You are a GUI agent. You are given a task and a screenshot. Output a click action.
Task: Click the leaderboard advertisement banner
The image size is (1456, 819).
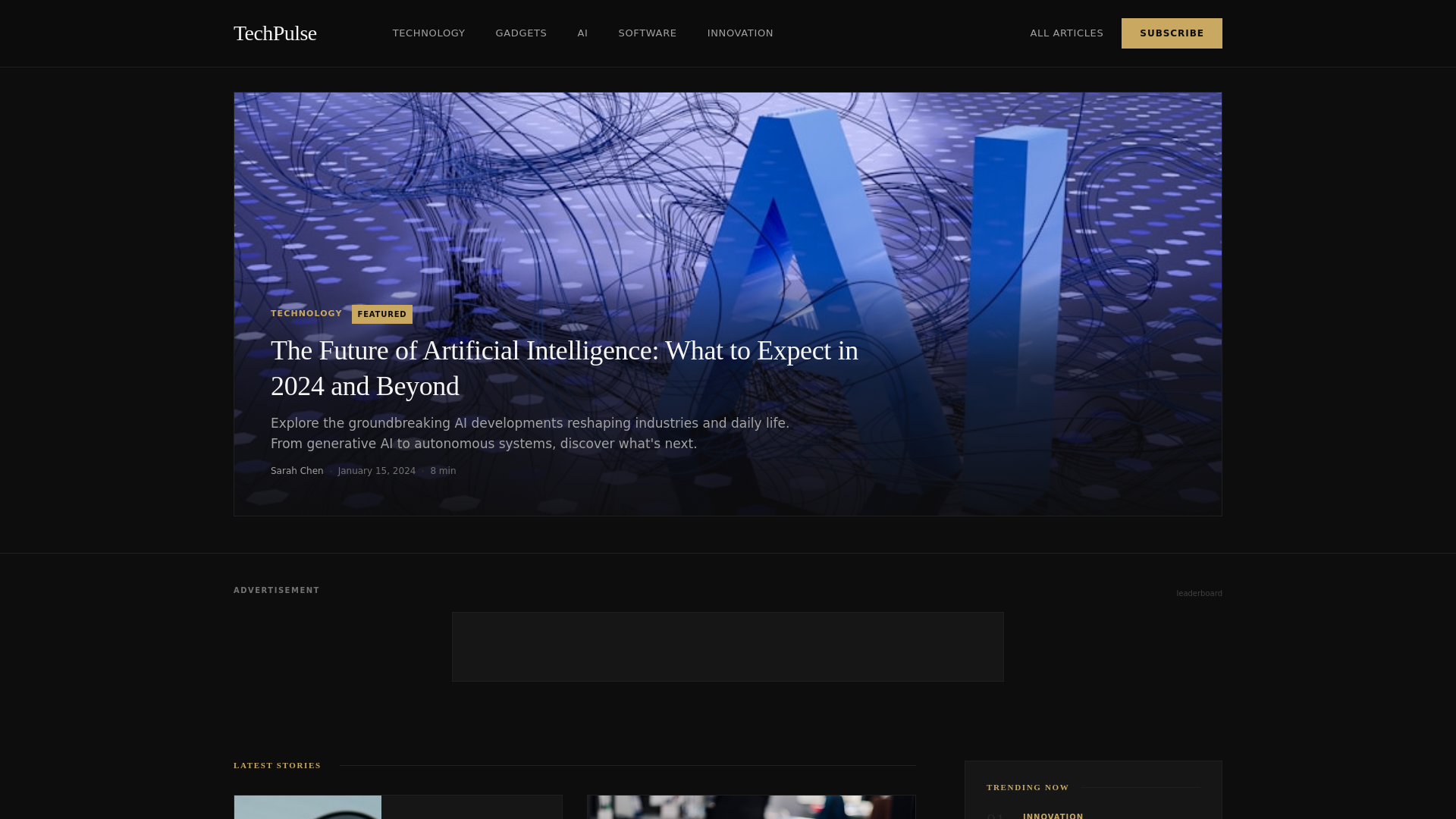728,647
